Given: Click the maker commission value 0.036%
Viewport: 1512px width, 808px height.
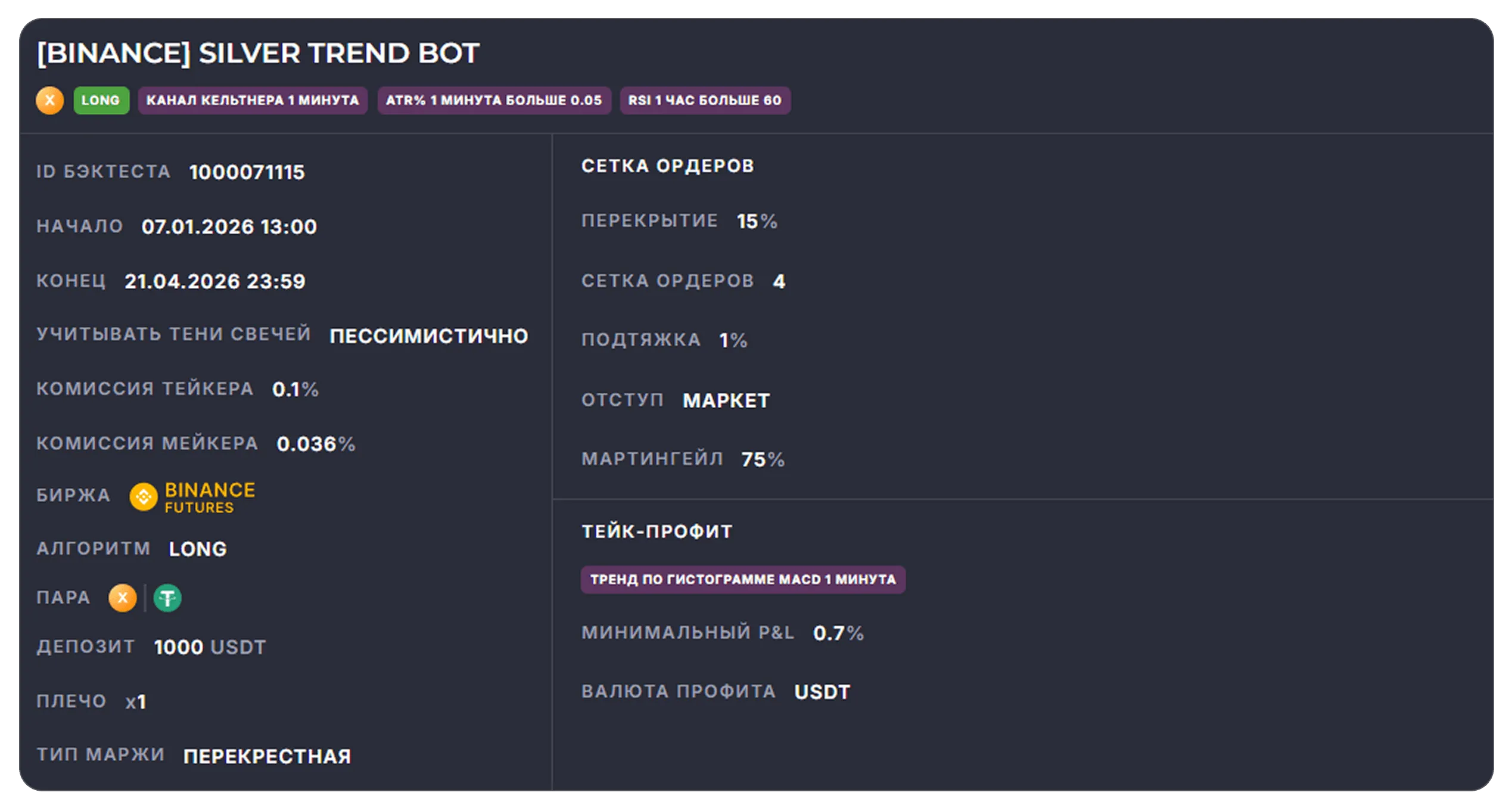Looking at the screenshot, I should point(316,444).
